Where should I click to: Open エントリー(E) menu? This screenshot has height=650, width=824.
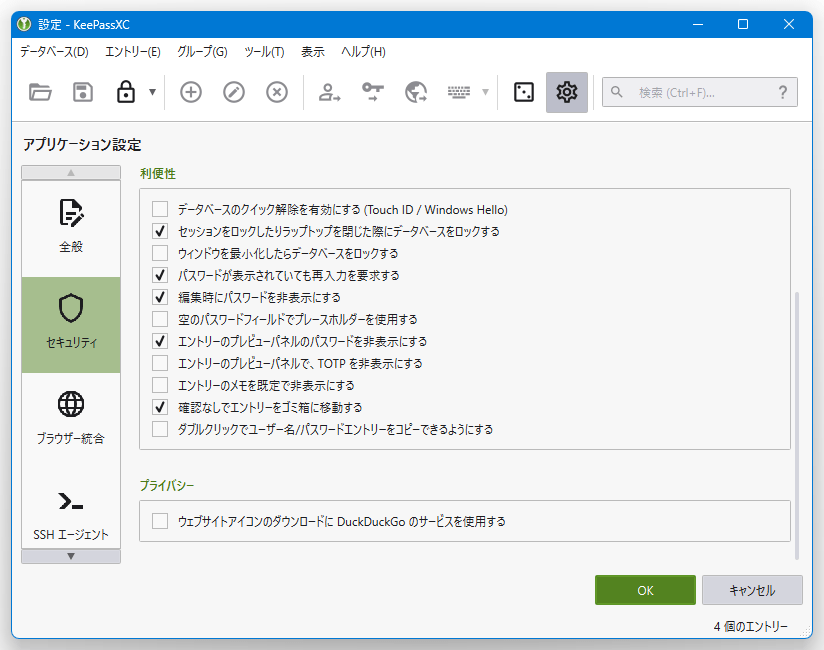pyautogui.click(x=132, y=51)
